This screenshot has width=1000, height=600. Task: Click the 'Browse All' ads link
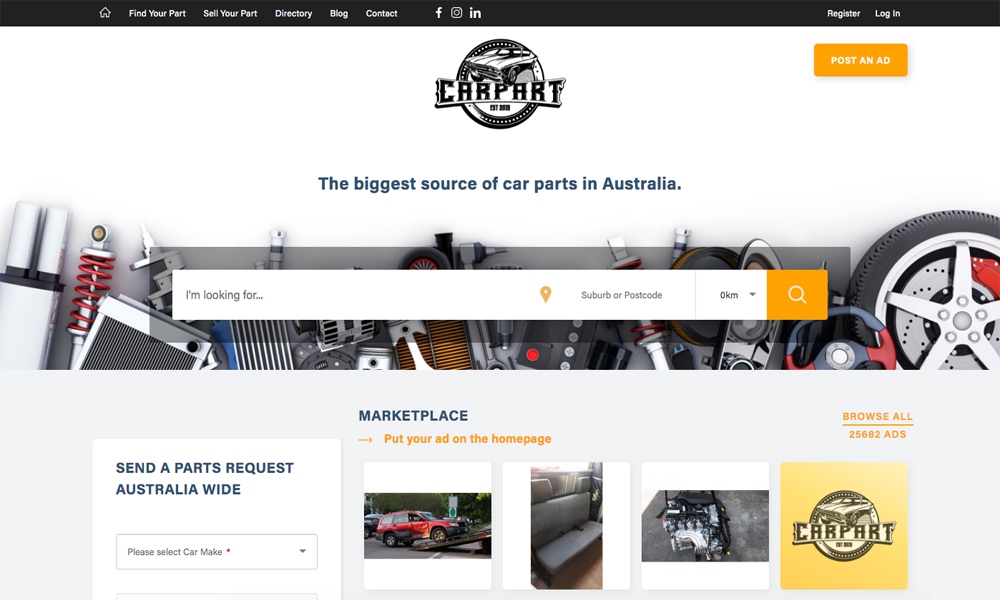[877, 417]
